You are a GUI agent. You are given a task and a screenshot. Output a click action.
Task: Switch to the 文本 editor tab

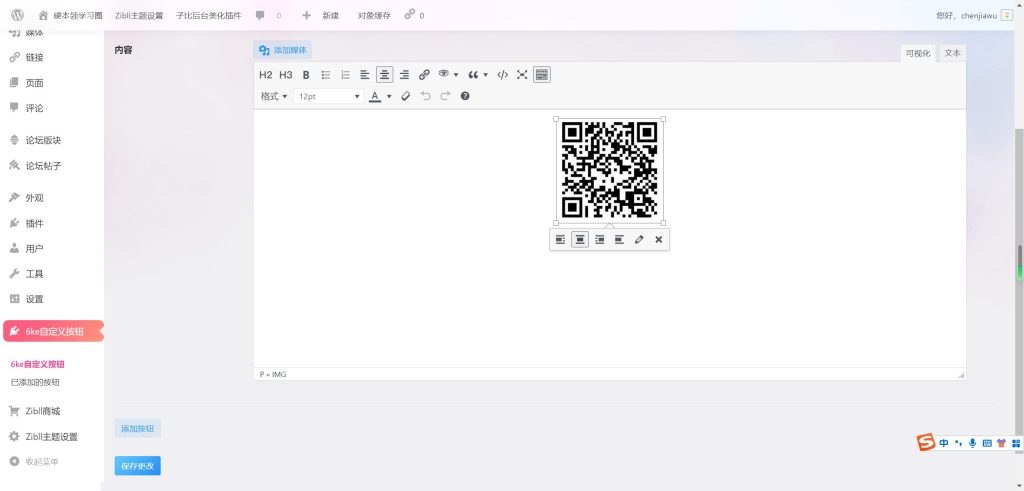952,53
